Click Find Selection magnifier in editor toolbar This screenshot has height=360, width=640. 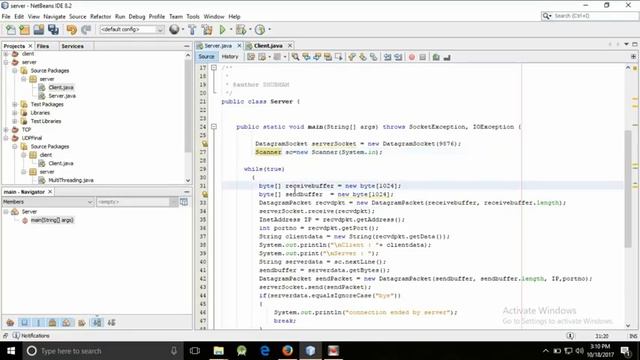coord(295,57)
